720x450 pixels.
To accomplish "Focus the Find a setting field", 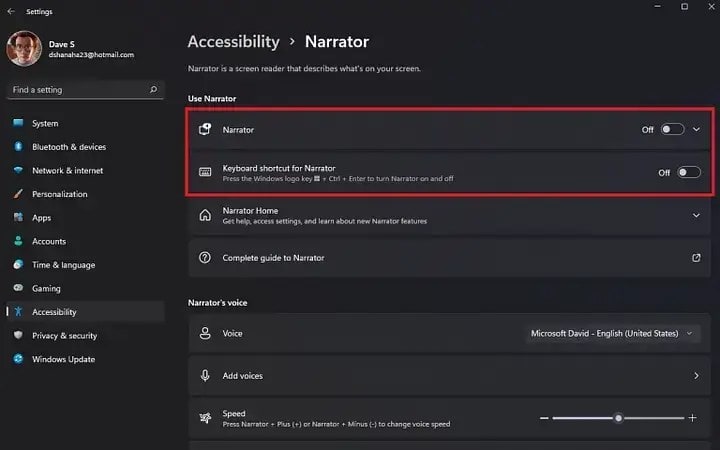I will click(x=85, y=90).
